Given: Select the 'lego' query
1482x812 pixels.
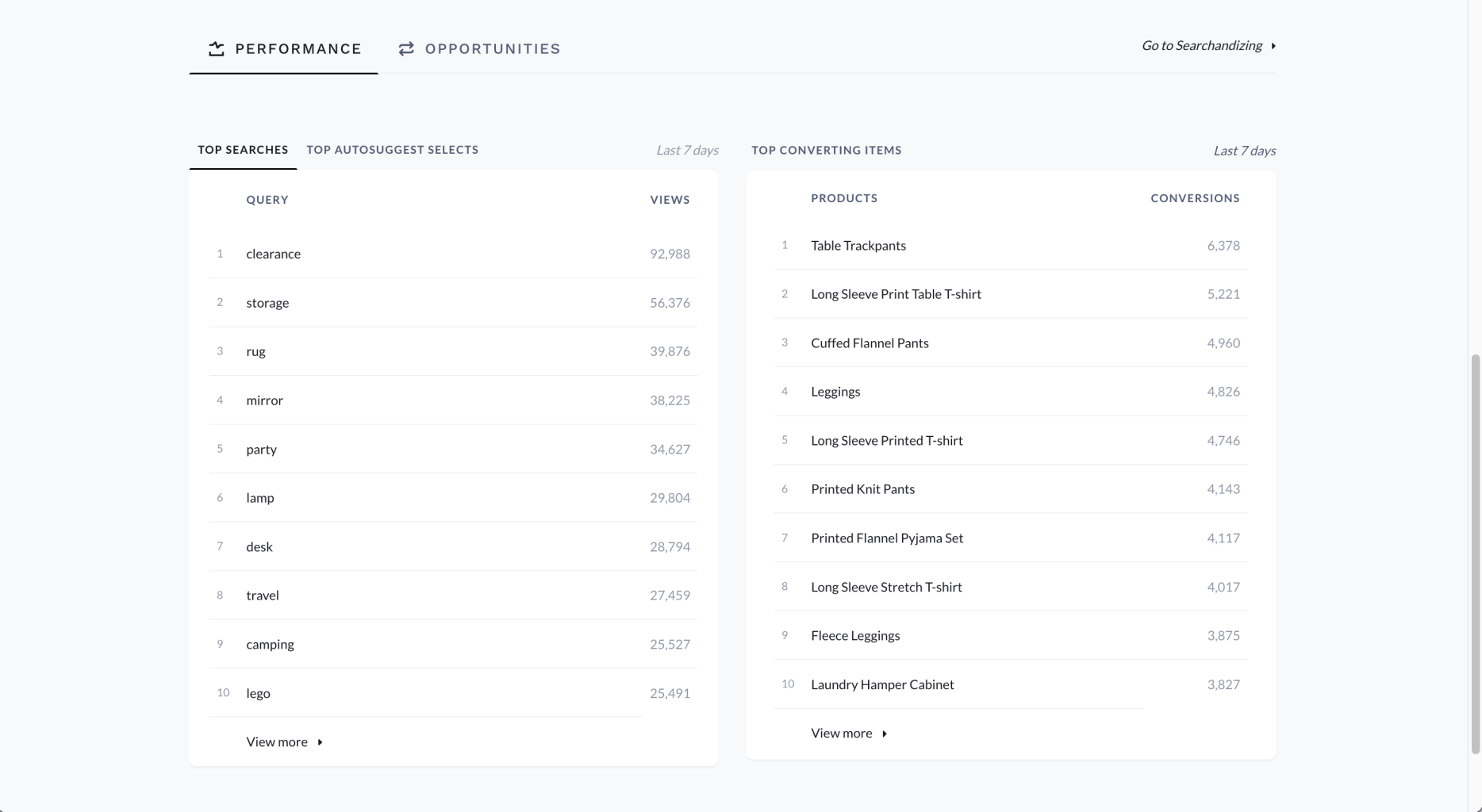Looking at the screenshot, I should click(x=258, y=693).
